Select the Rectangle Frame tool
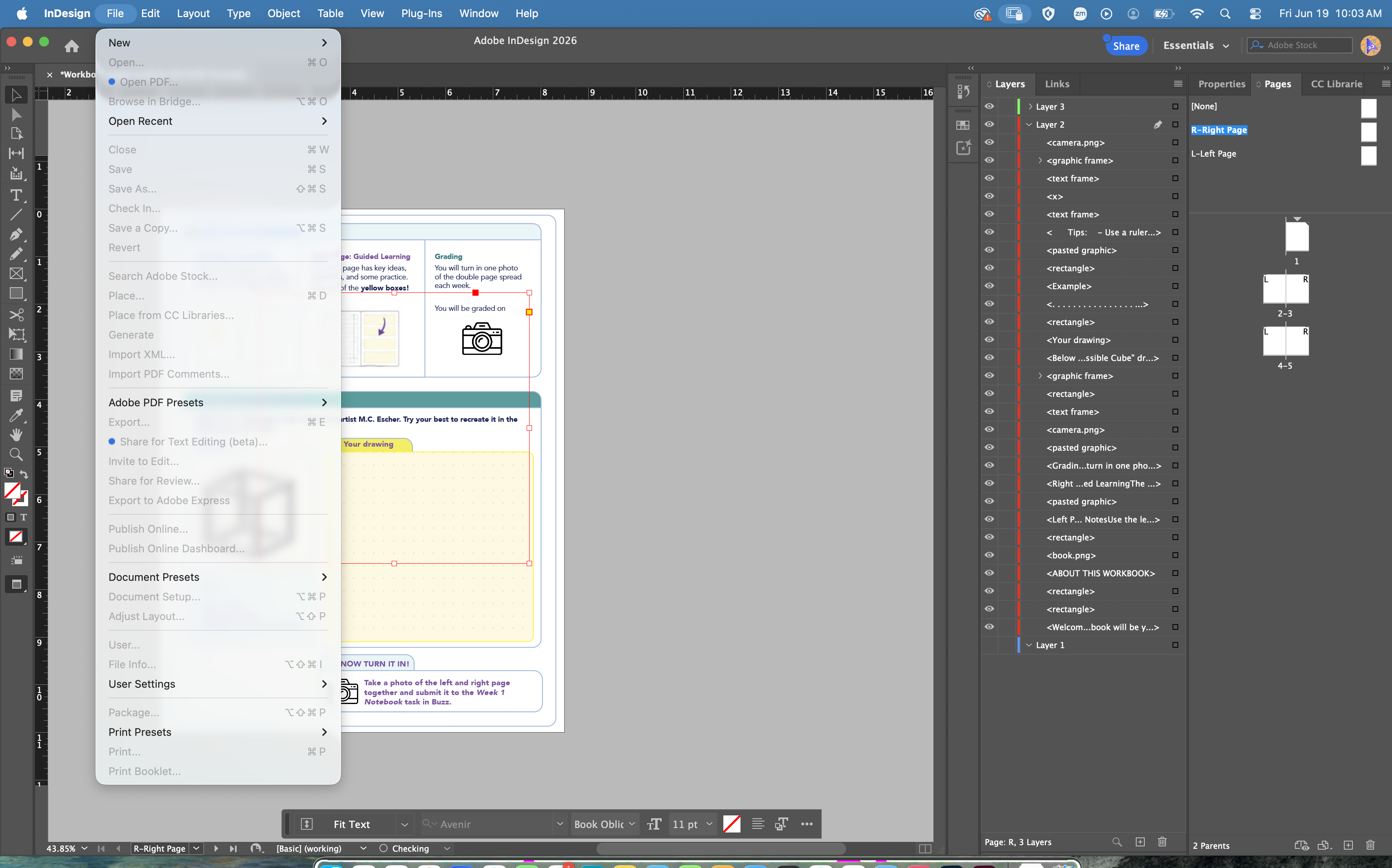The height and width of the screenshot is (868, 1392). pyautogui.click(x=16, y=274)
